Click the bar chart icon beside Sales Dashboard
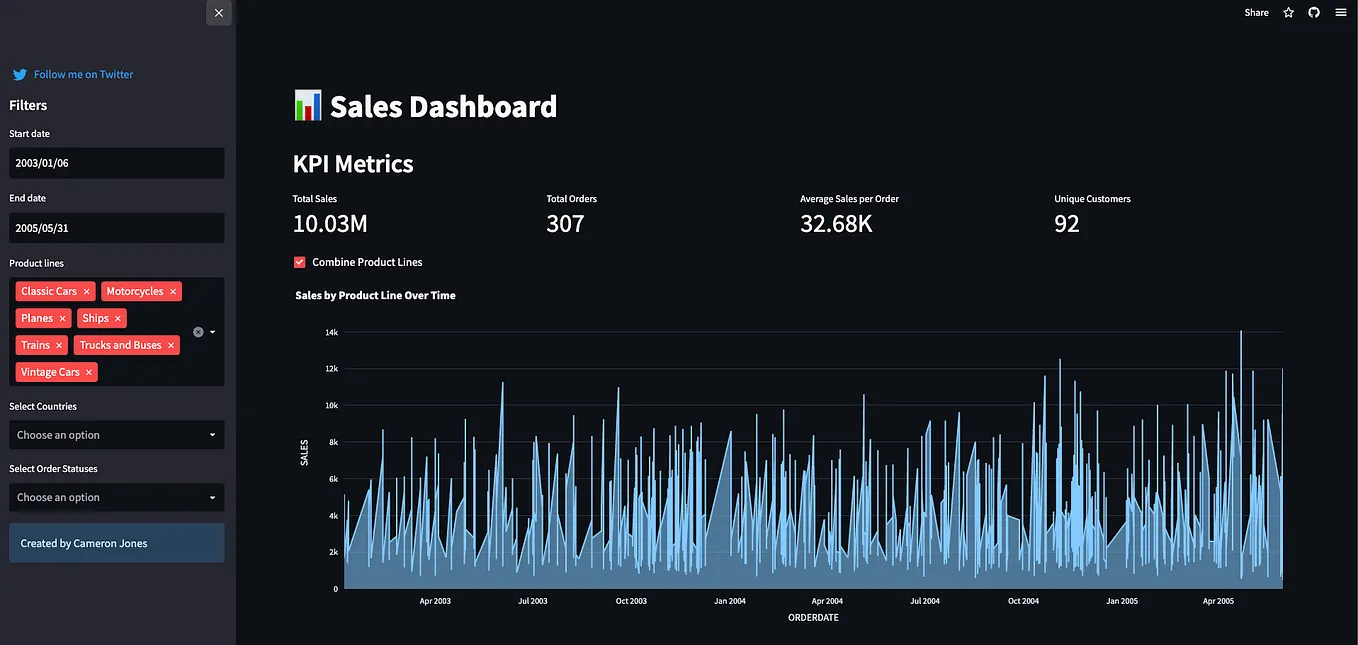Image resolution: width=1358 pixels, height=645 pixels. pyautogui.click(x=306, y=104)
